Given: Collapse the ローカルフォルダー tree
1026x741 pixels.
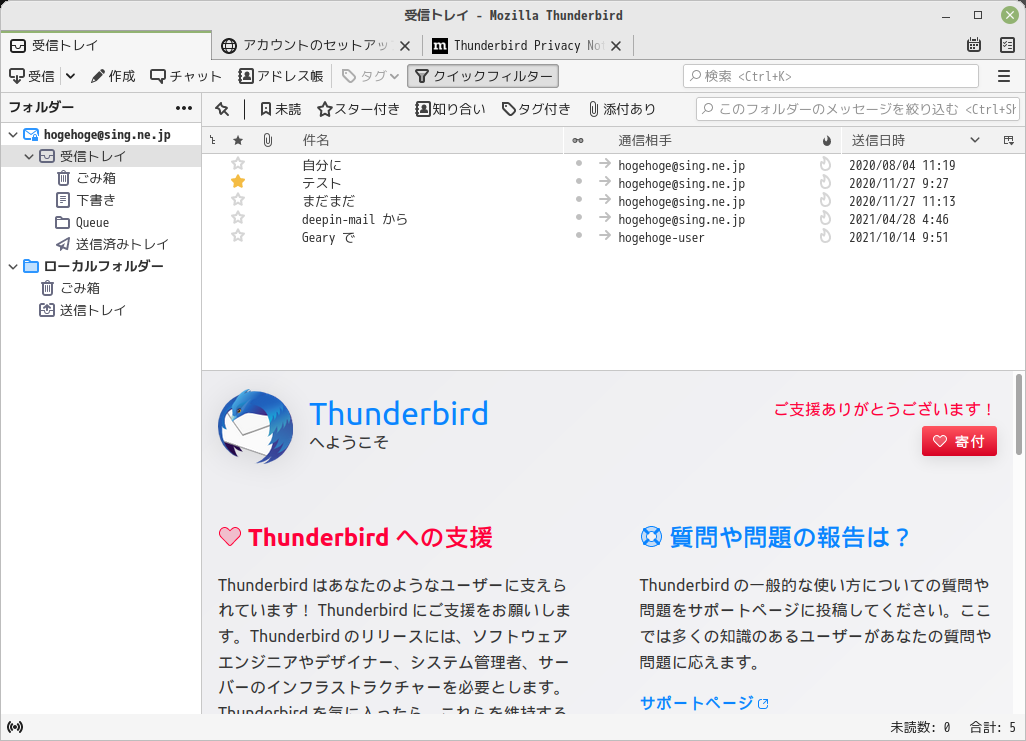Looking at the screenshot, I should coord(12,266).
